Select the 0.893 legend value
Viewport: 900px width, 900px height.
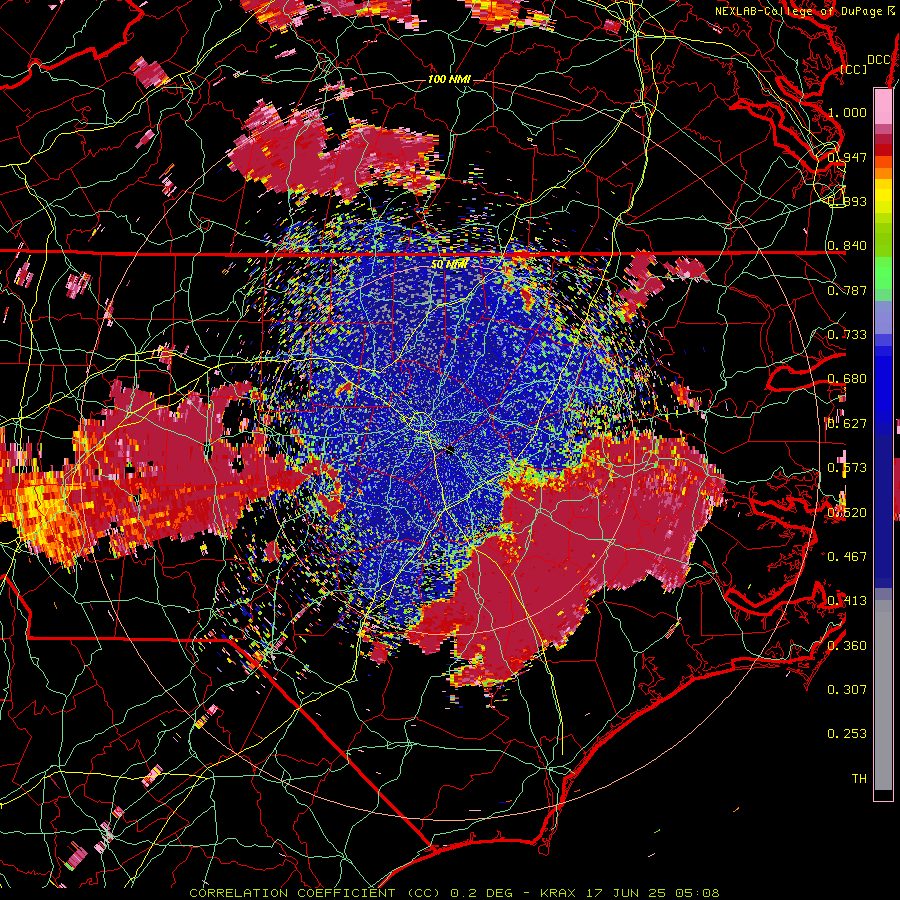click(847, 201)
